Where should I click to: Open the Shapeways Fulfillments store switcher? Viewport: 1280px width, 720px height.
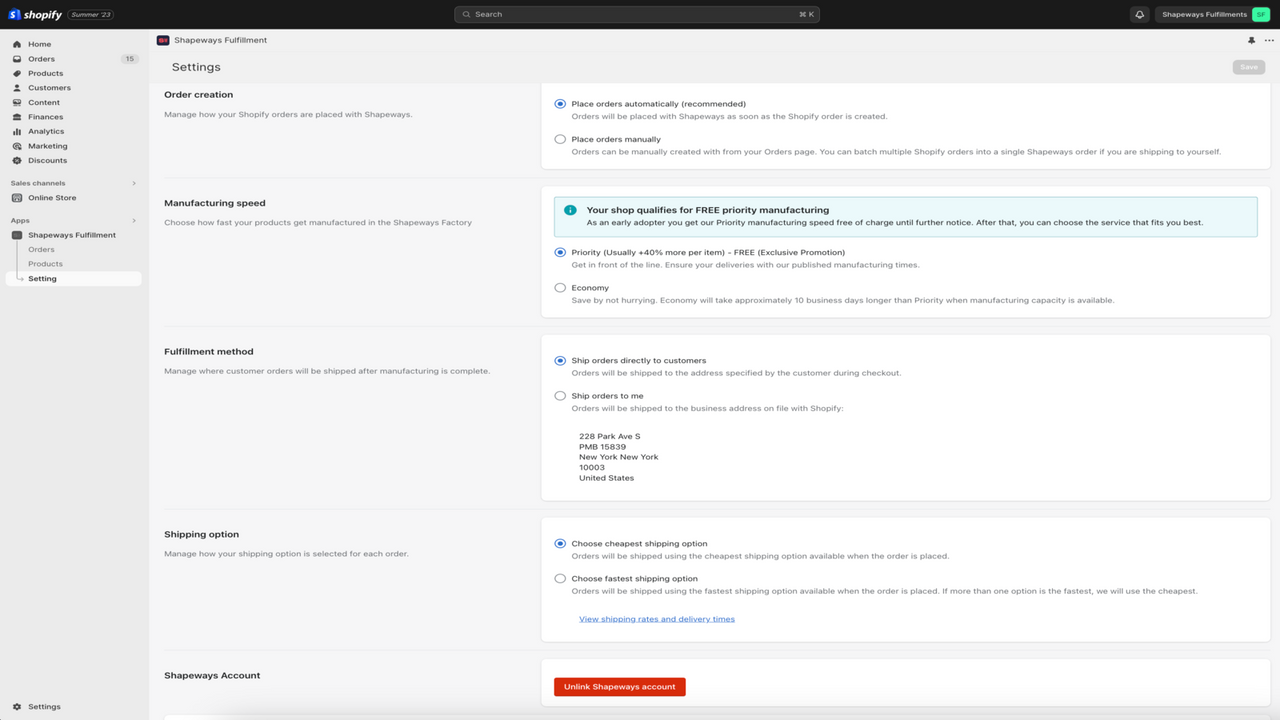click(1214, 15)
